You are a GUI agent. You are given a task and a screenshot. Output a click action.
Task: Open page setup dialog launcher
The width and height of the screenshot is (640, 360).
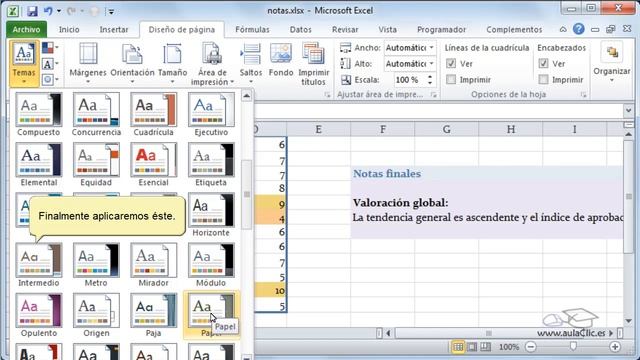tap(327, 95)
